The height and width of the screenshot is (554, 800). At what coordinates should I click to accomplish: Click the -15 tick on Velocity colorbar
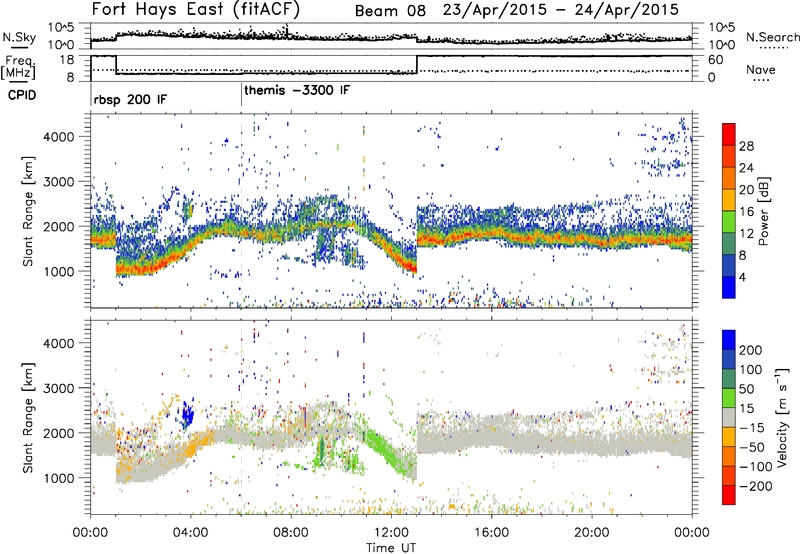click(751, 428)
